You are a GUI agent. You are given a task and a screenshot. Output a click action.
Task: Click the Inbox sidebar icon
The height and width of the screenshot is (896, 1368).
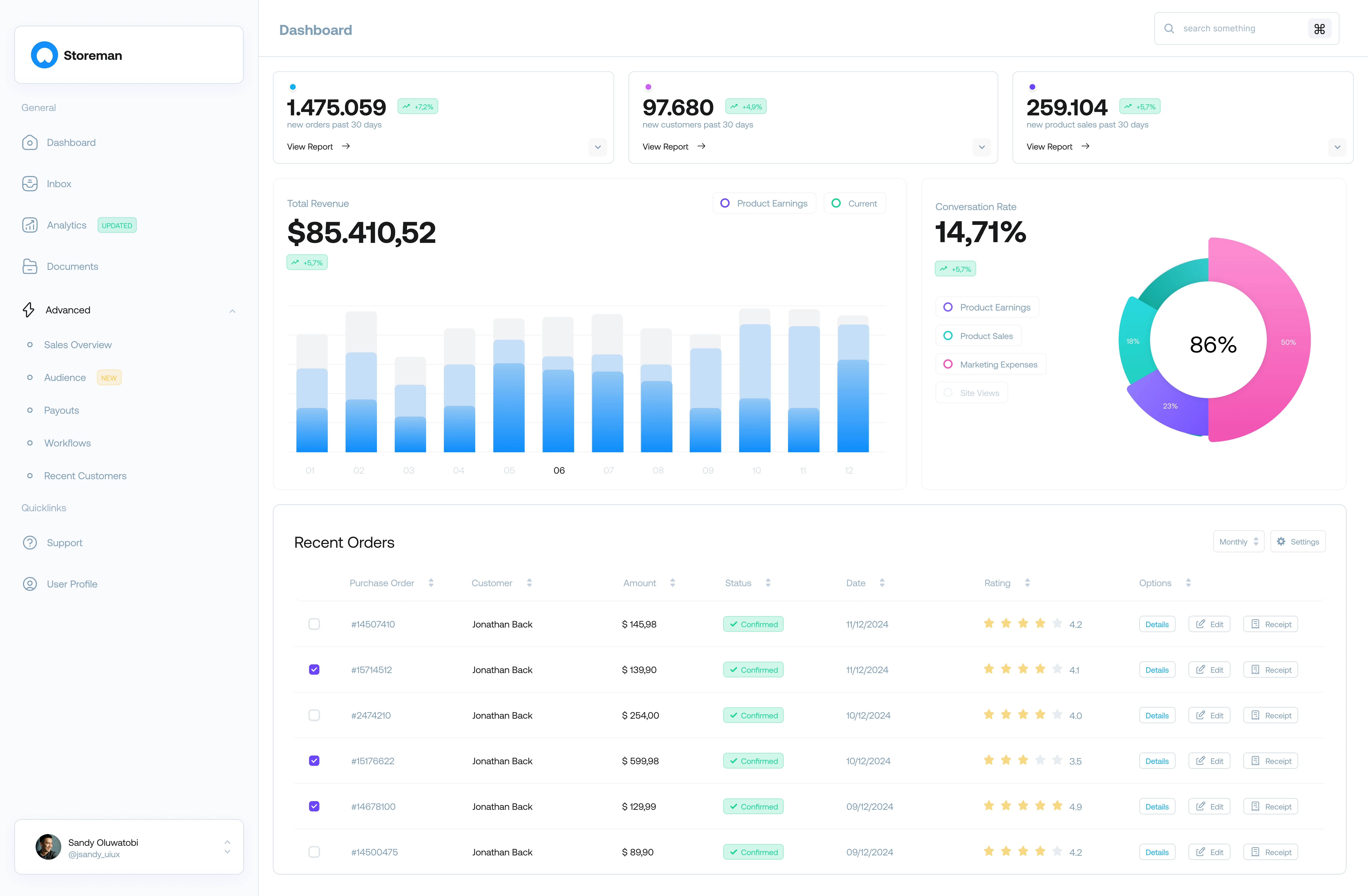30,184
